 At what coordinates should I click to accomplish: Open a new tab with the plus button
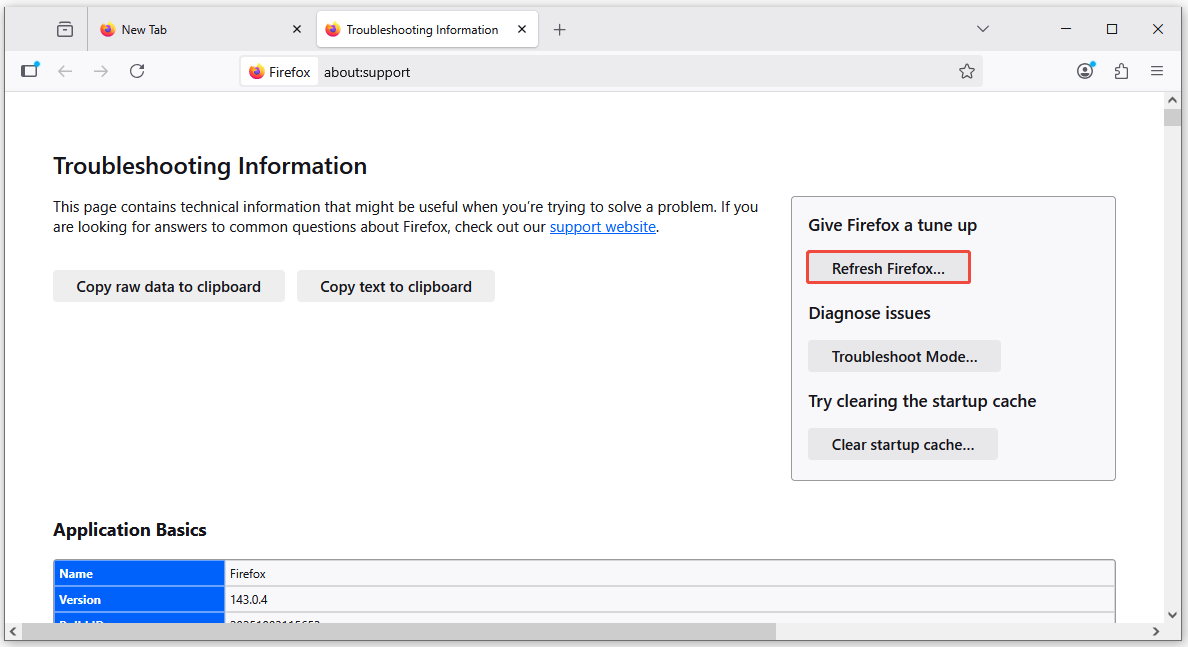559,29
